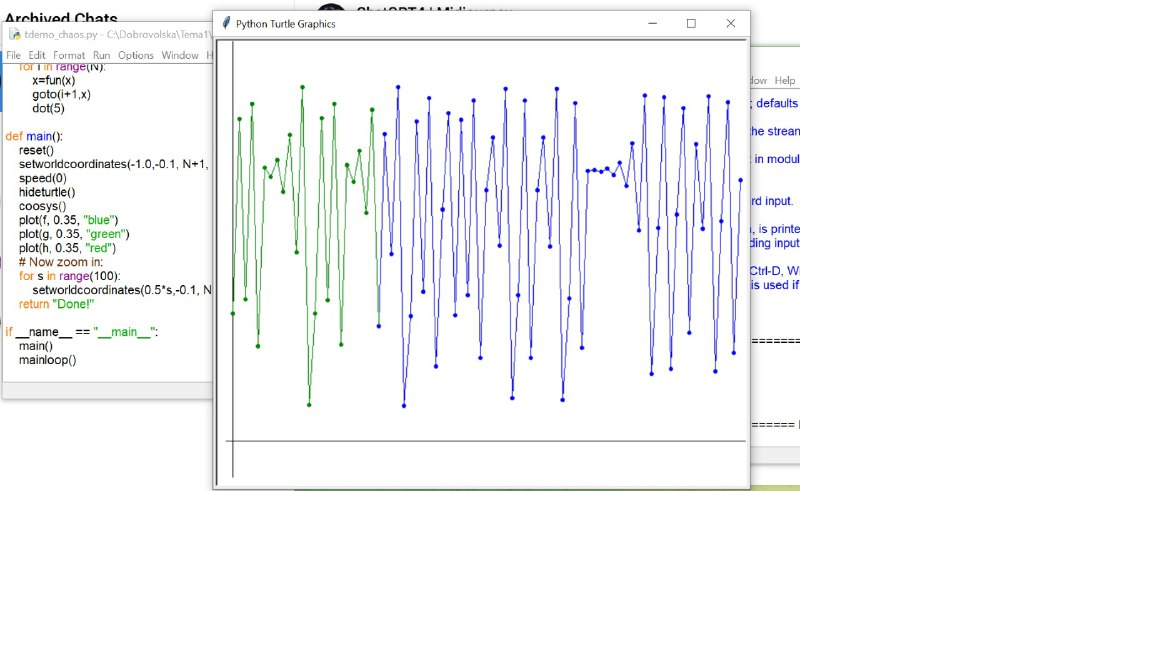Click the mainloop() line in the editor

pos(47,360)
